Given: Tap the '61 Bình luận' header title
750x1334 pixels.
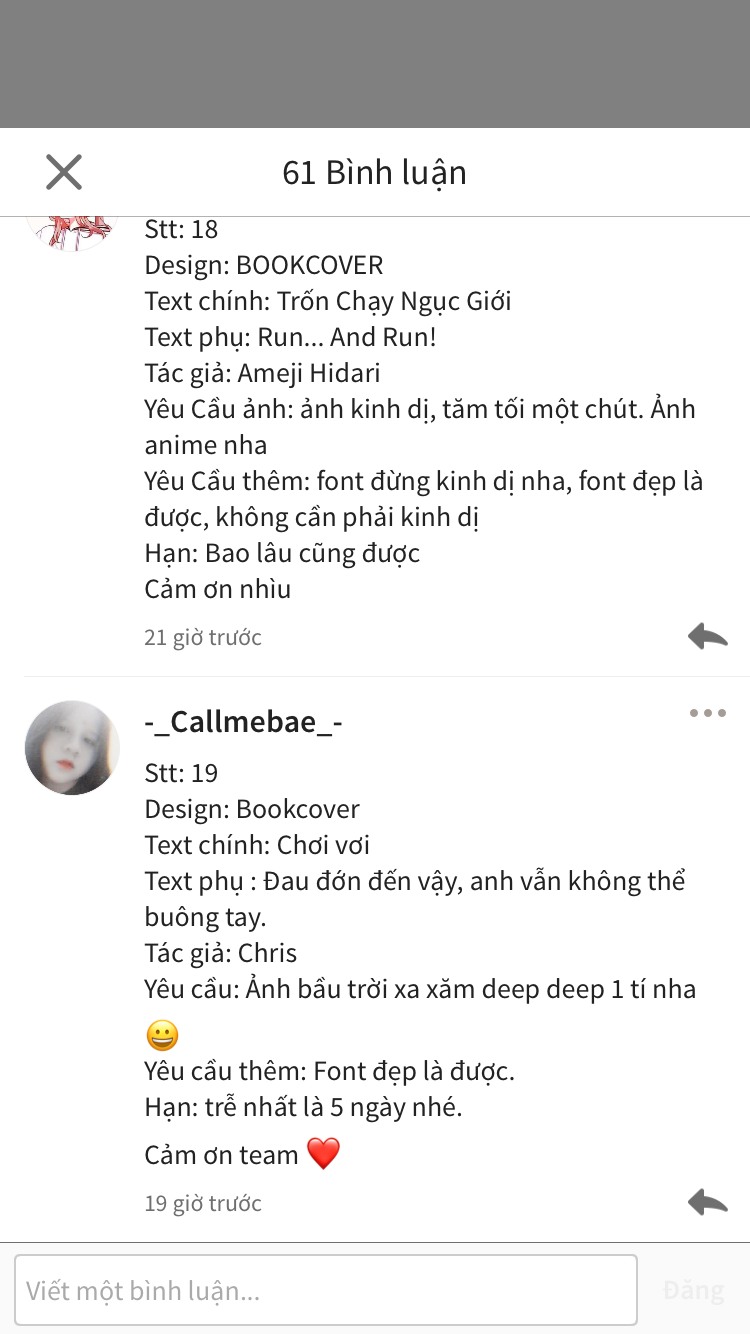Looking at the screenshot, I should (x=375, y=173).
